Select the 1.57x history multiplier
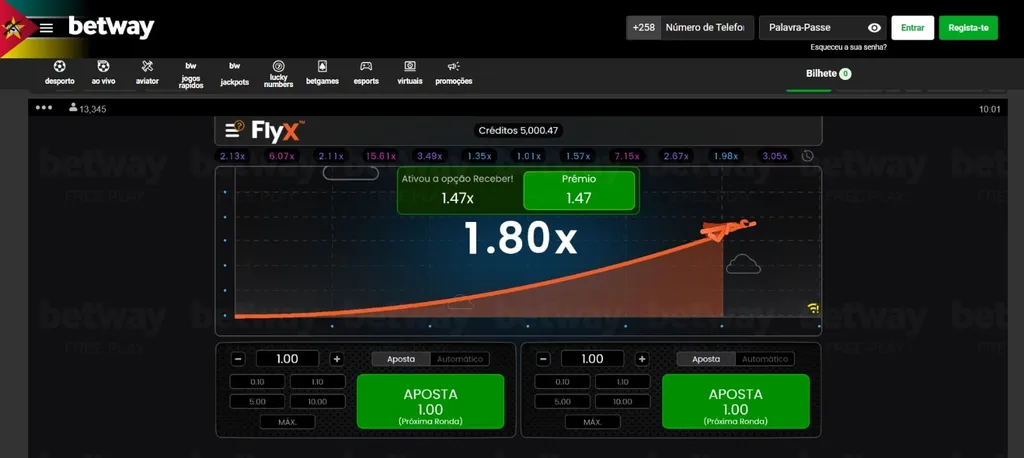The width and height of the screenshot is (1024, 458). [x=577, y=156]
